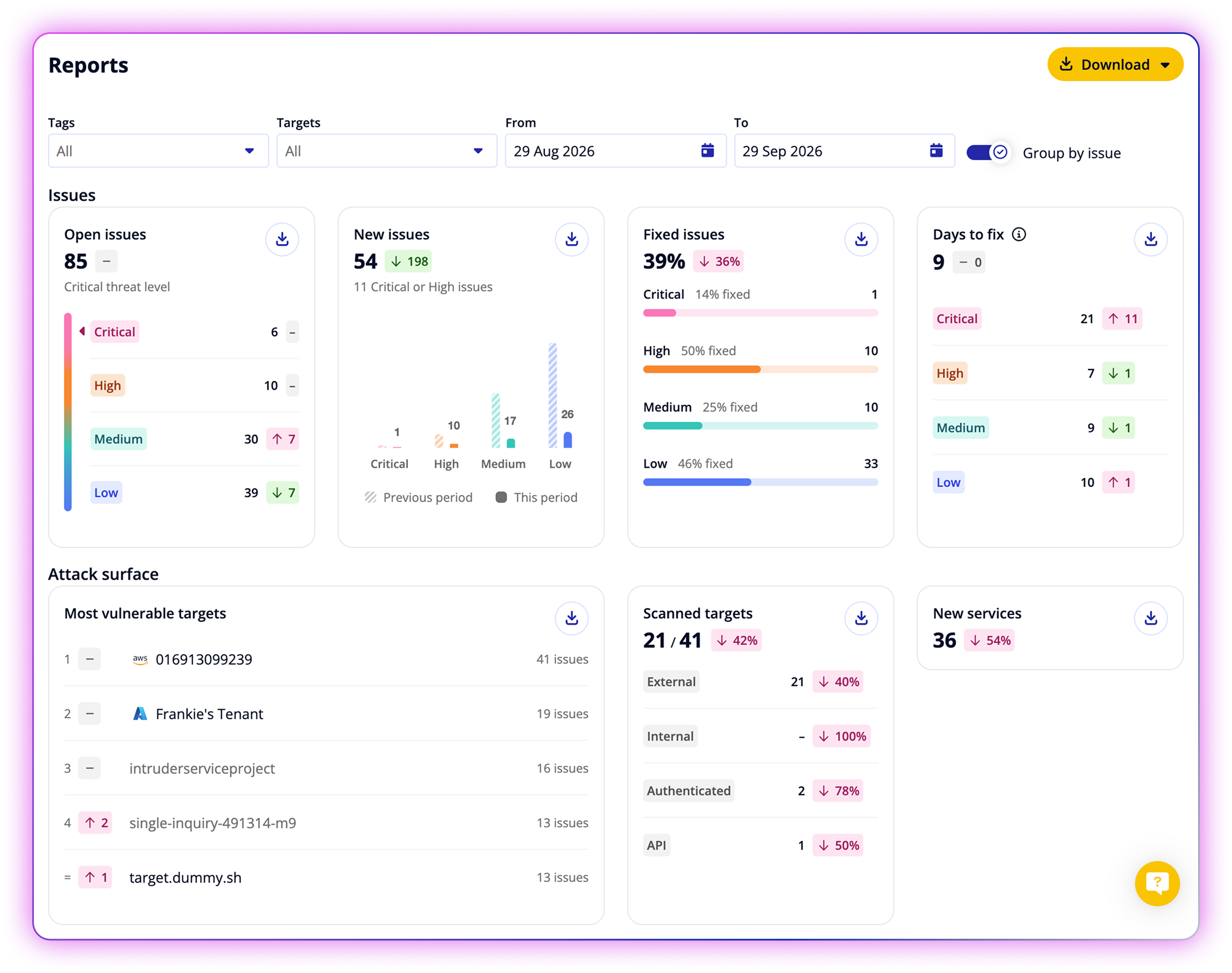
Task: Expand the Tags dropdown
Action: (158, 151)
